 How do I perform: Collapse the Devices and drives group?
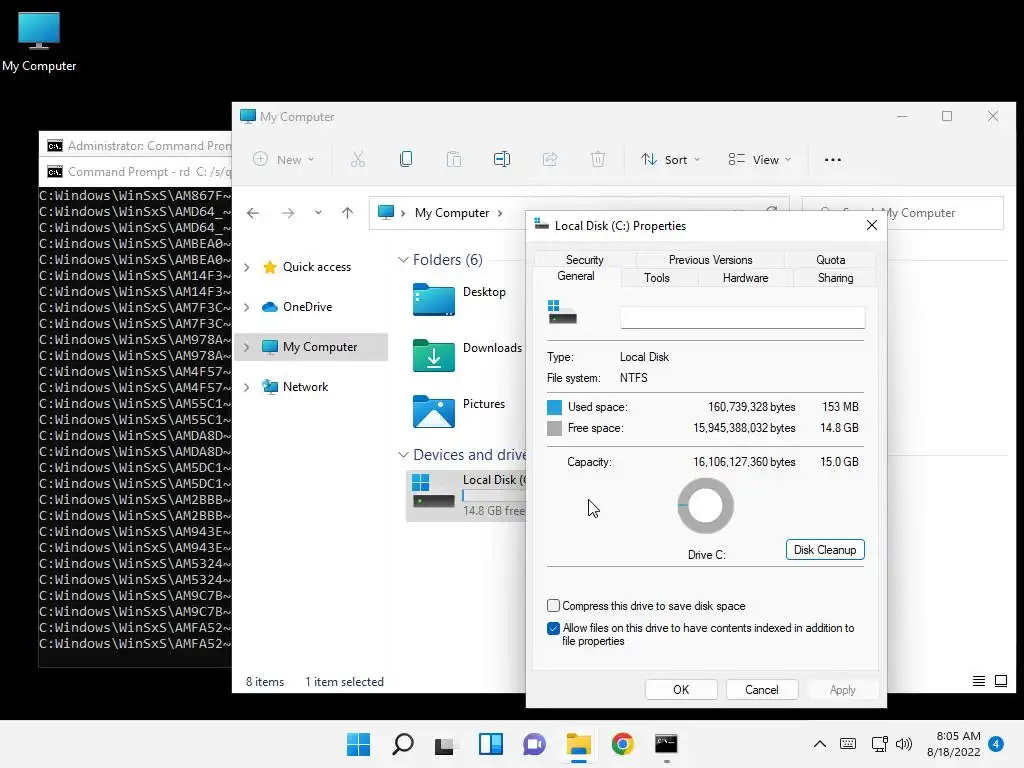pyautogui.click(x=403, y=455)
